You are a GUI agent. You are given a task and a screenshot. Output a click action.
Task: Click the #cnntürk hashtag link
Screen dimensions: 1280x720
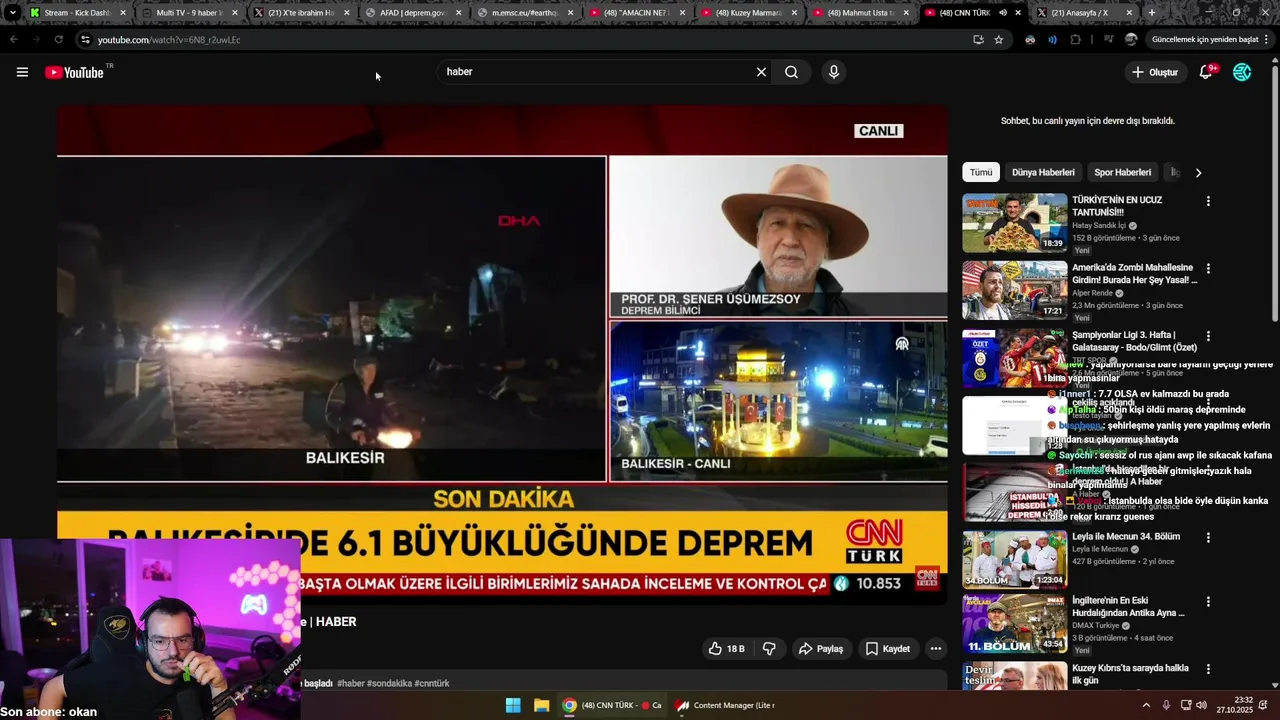point(432,683)
